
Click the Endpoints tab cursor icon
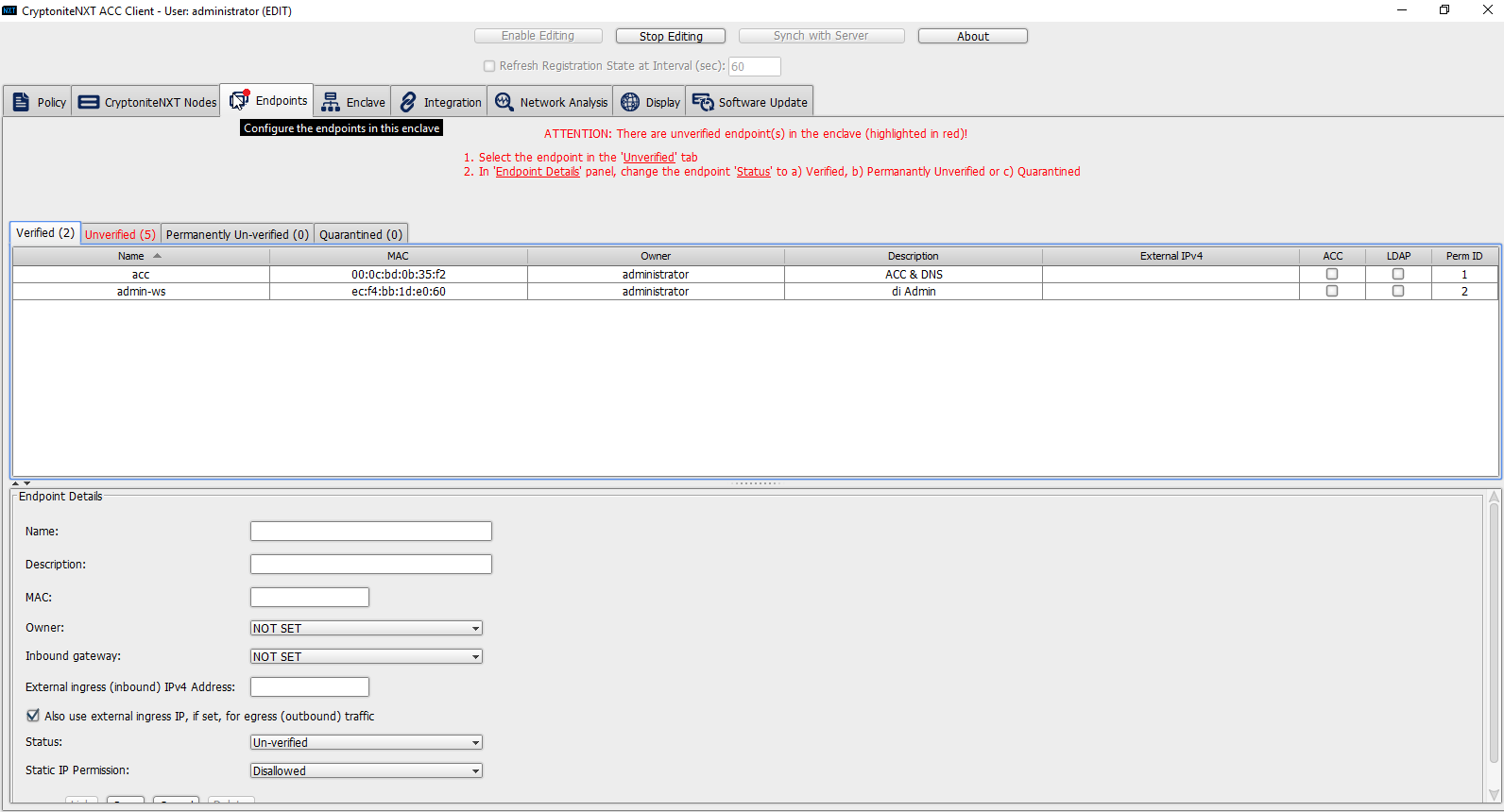[x=239, y=100]
